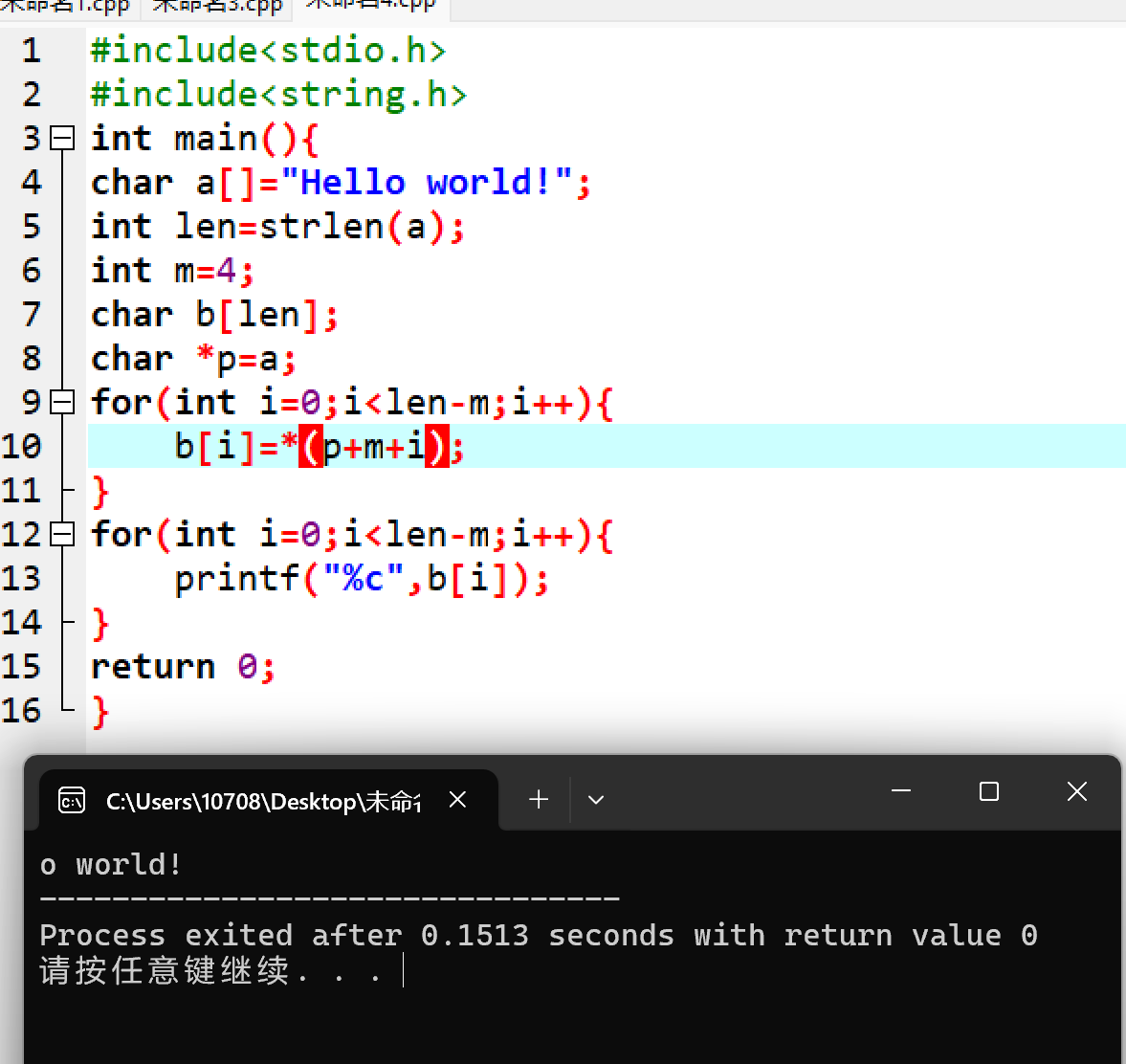Close the terminal window
Screen dimensions: 1126x1064
tap(1076, 791)
